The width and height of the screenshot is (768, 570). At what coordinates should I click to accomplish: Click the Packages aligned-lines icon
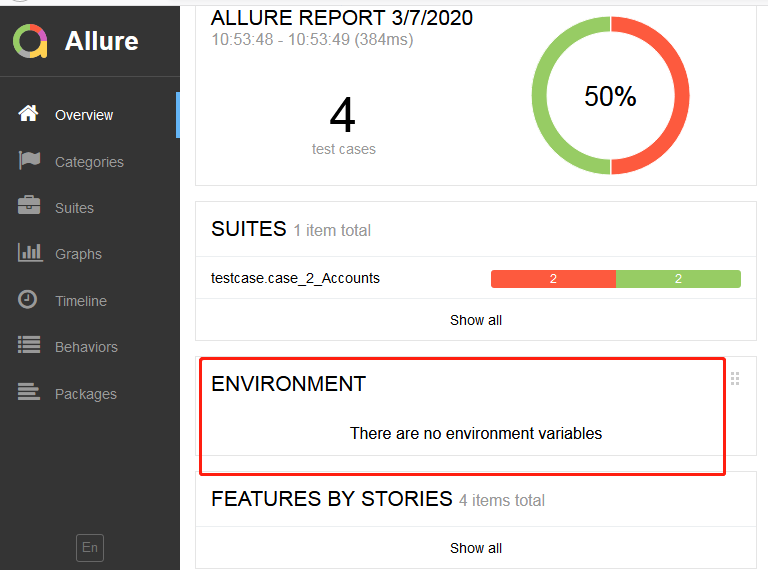(29, 392)
